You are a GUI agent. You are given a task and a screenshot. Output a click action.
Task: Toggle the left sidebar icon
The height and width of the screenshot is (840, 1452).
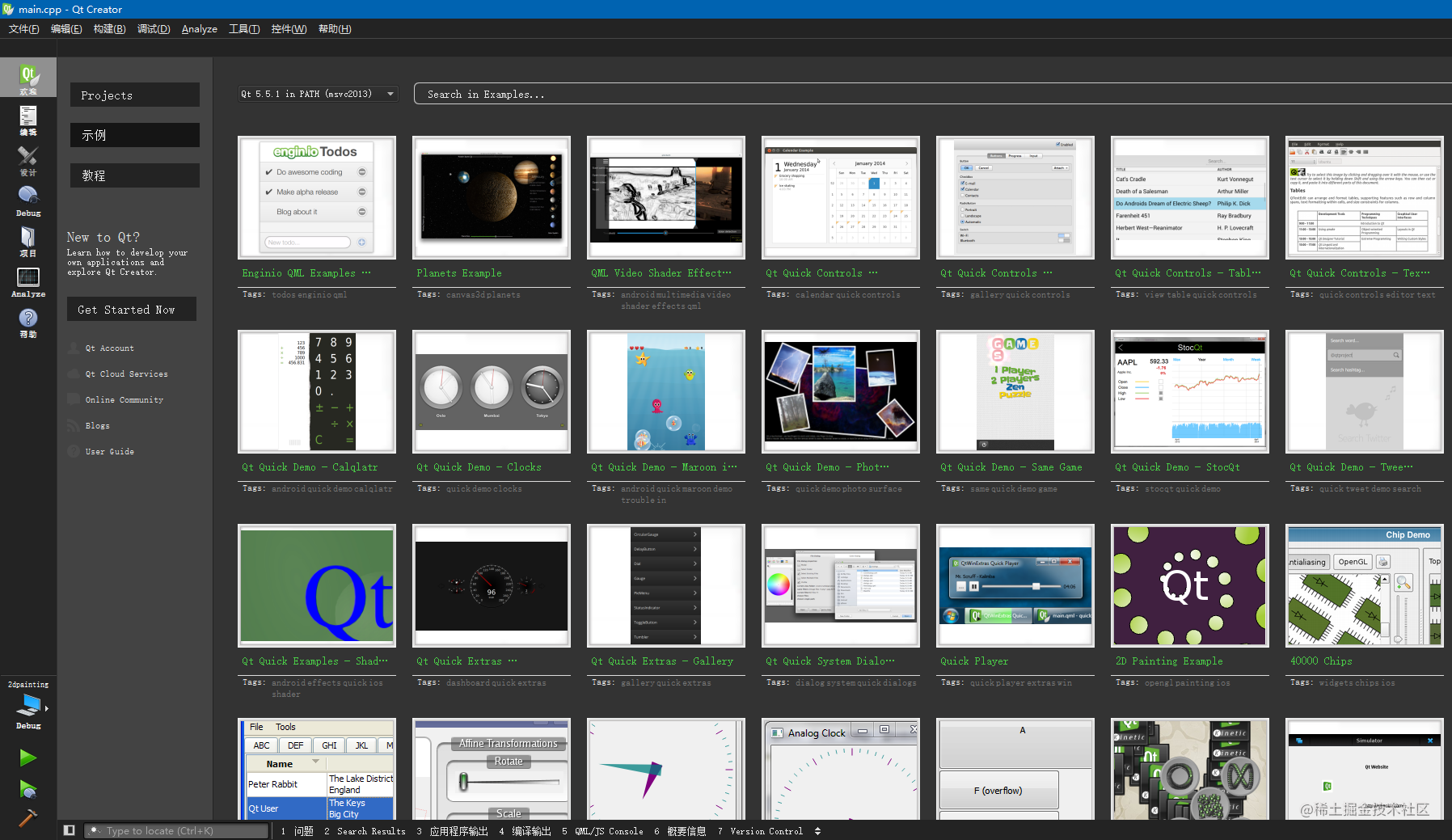coord(70,830)
